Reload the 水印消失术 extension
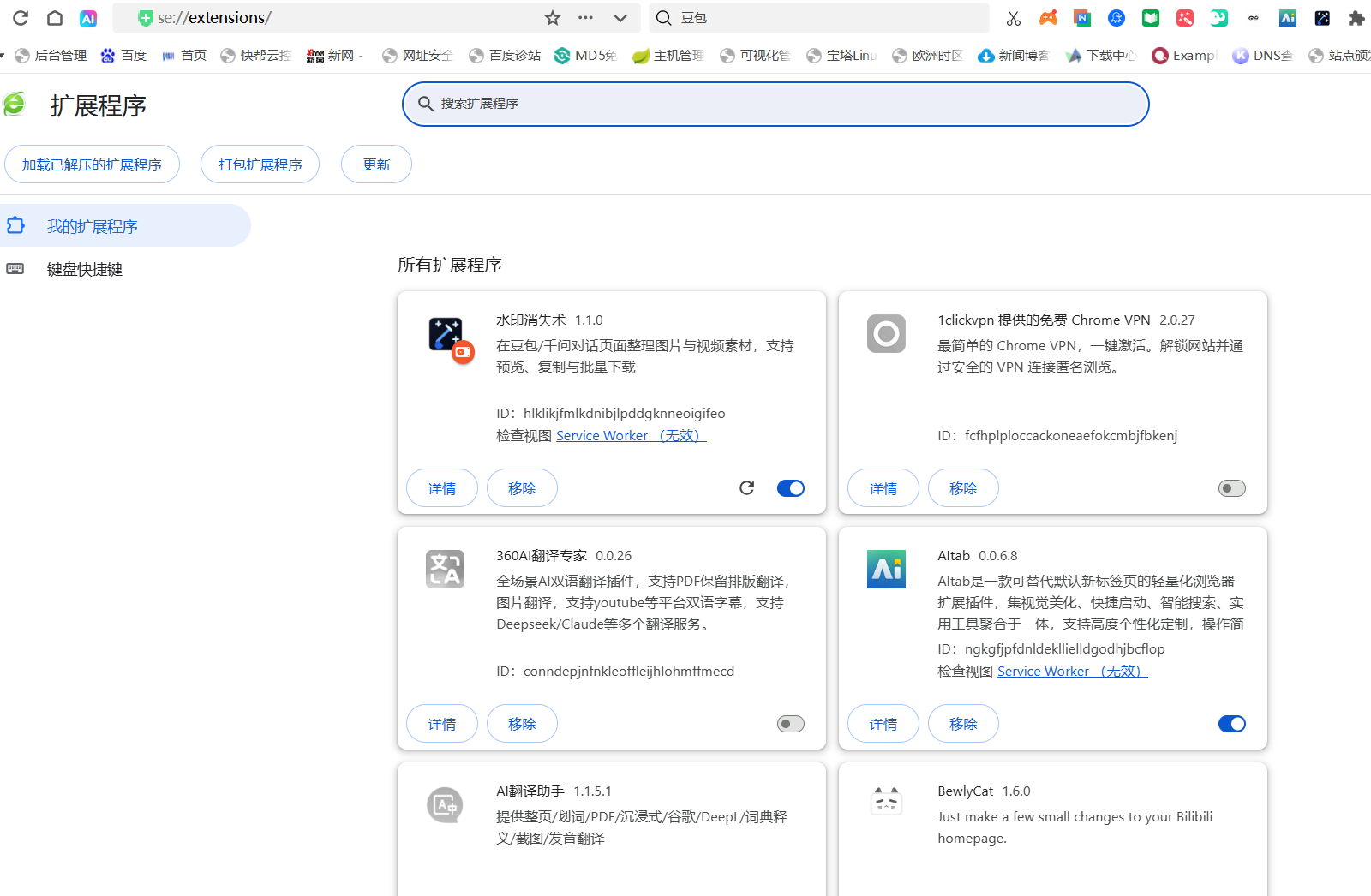Viewport: 1371px width, 896px height. (x=747, y=488)
